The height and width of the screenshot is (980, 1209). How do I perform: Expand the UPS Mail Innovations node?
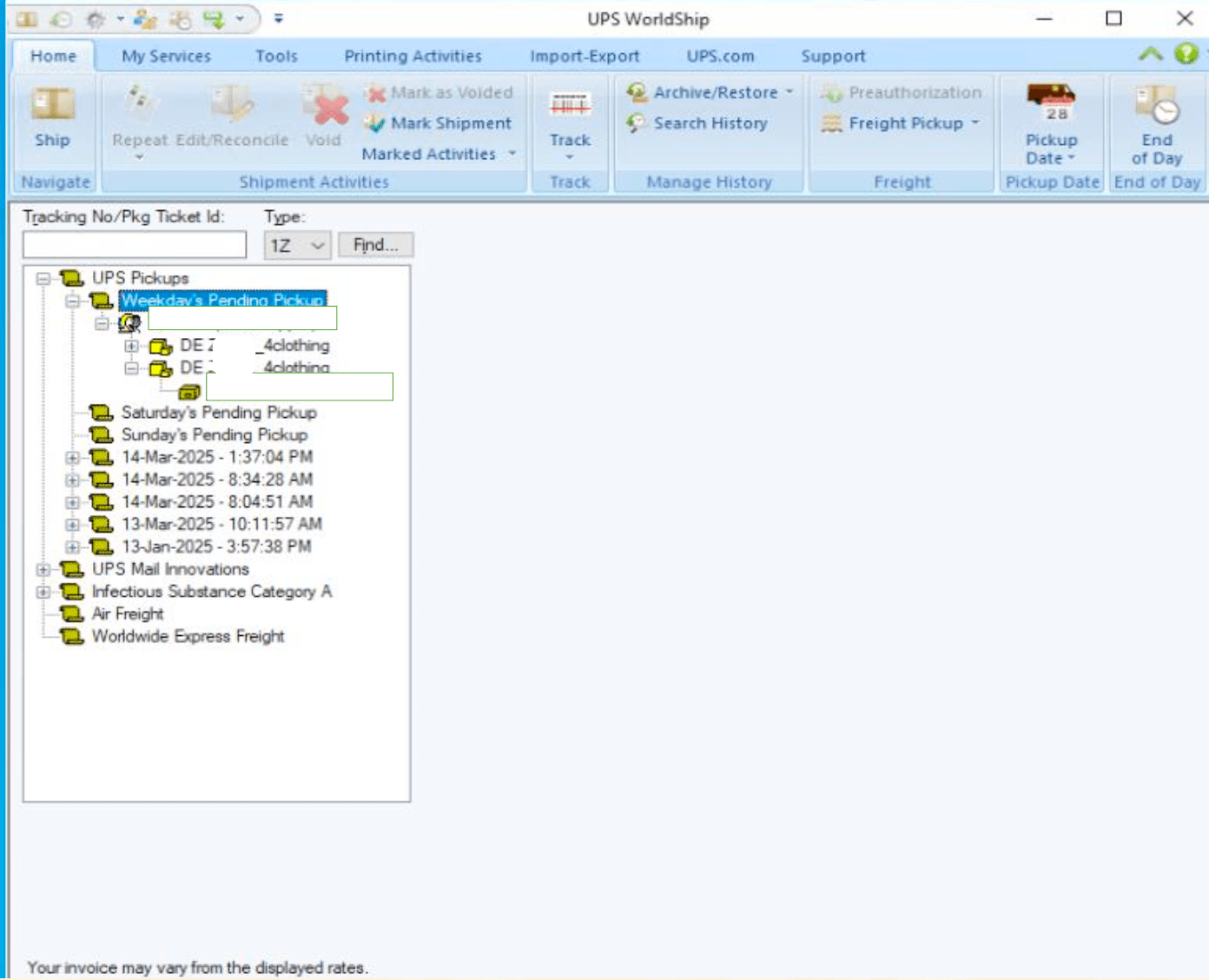[x=43, y=570]
